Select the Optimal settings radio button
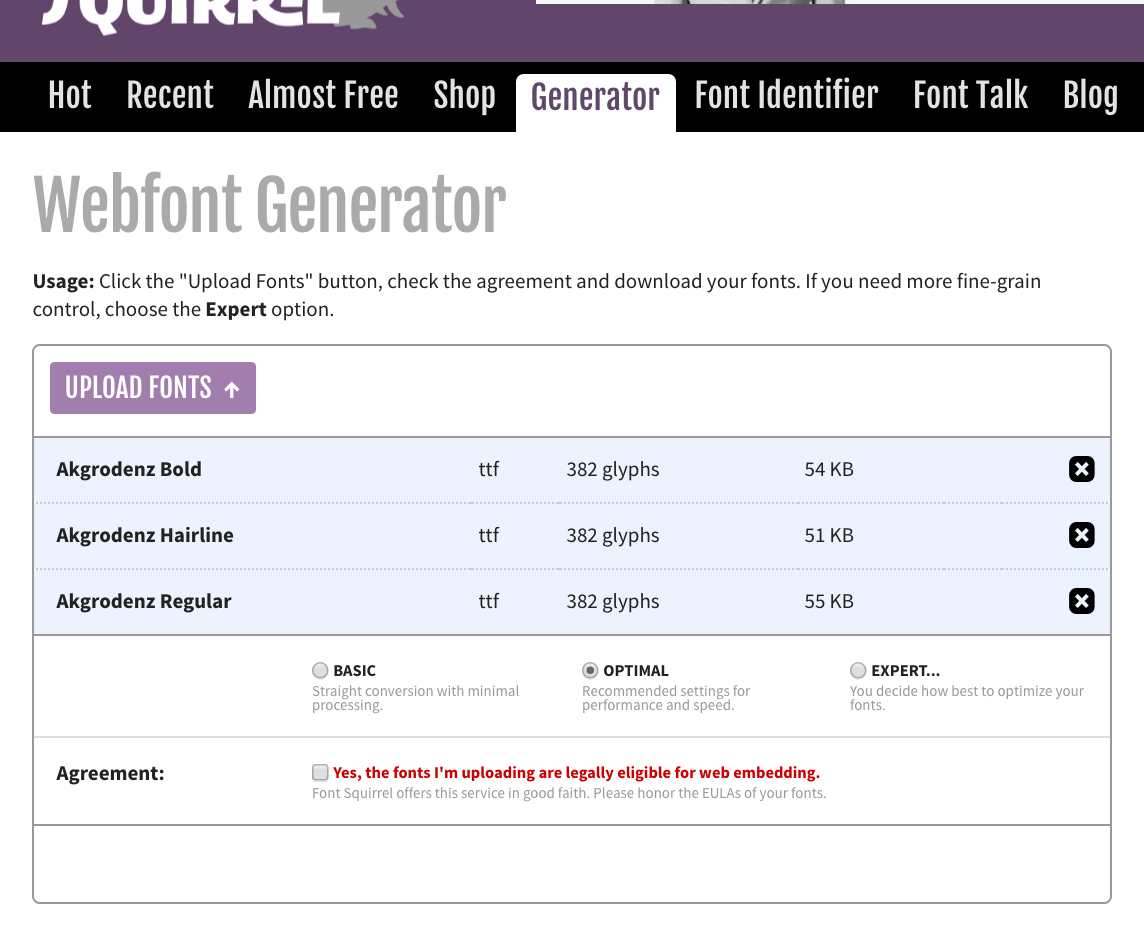This screenshot has height=928, width=1144. tap(589, 670)
